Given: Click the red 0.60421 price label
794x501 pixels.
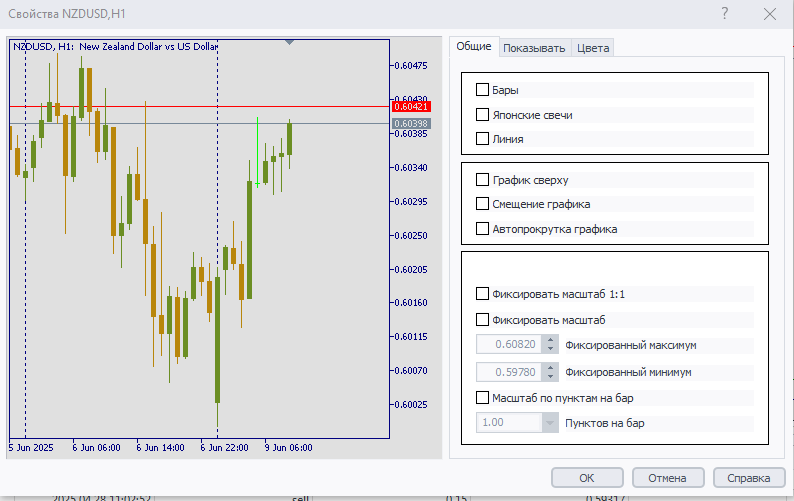Looking at the screenshot, I should coord(411,106).
